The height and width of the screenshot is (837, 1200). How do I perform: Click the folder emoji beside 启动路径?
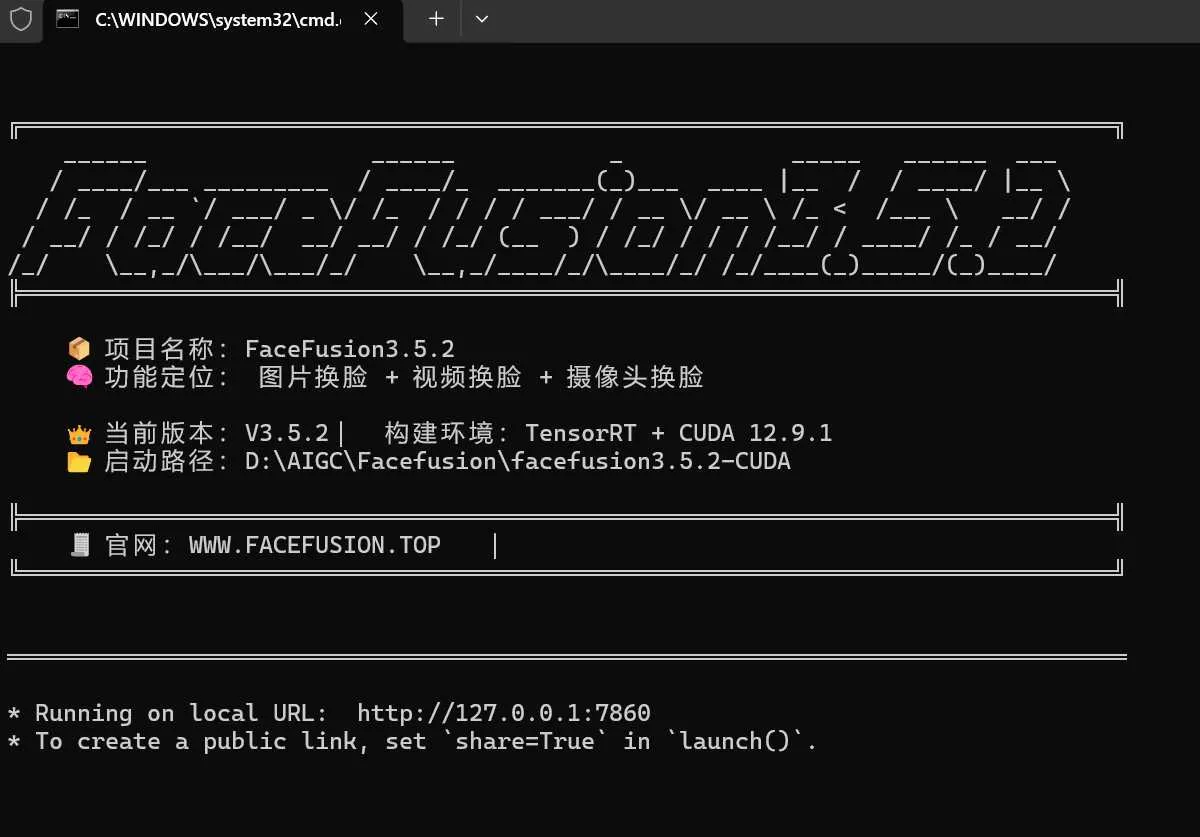click(79, 462)
